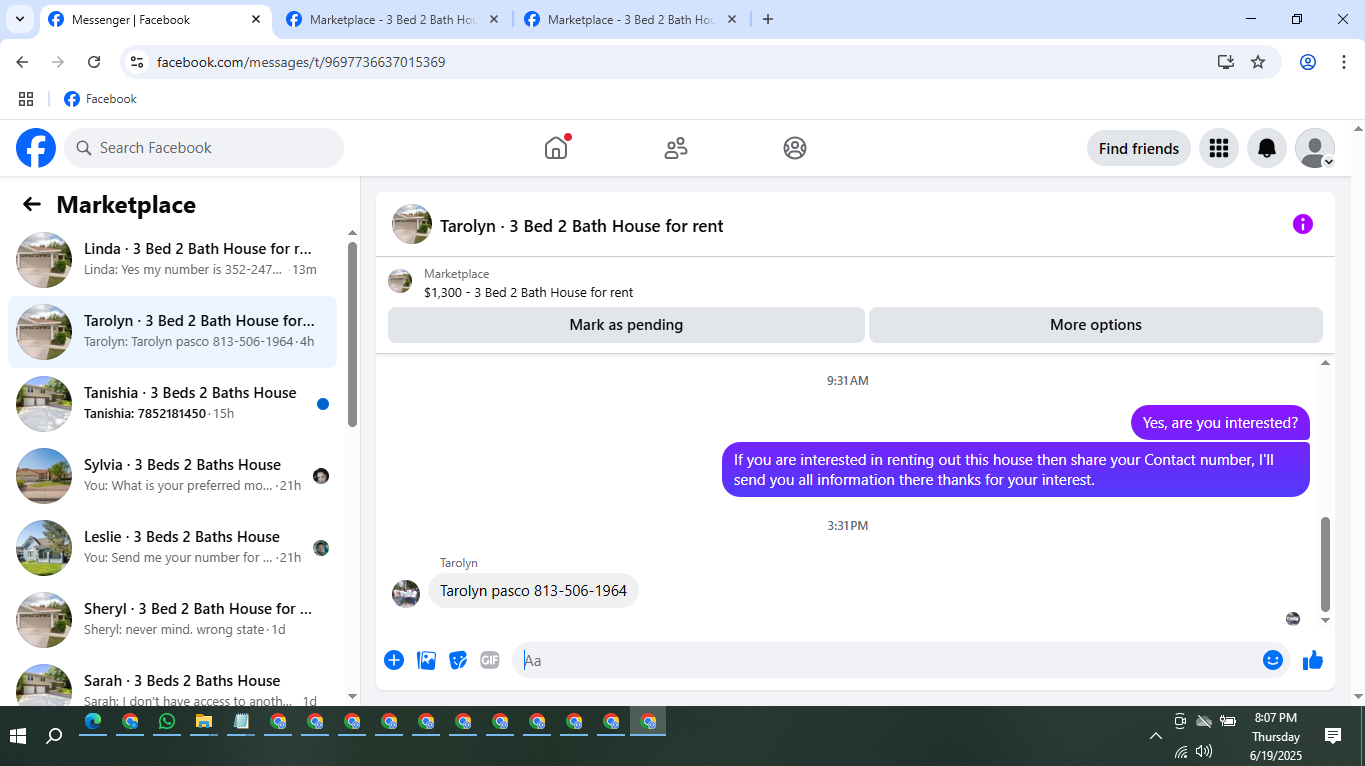Viewport: 1365px width, 766px height.
Task: Send a thumbs-up like
Action: click(x=1313, y=660)
